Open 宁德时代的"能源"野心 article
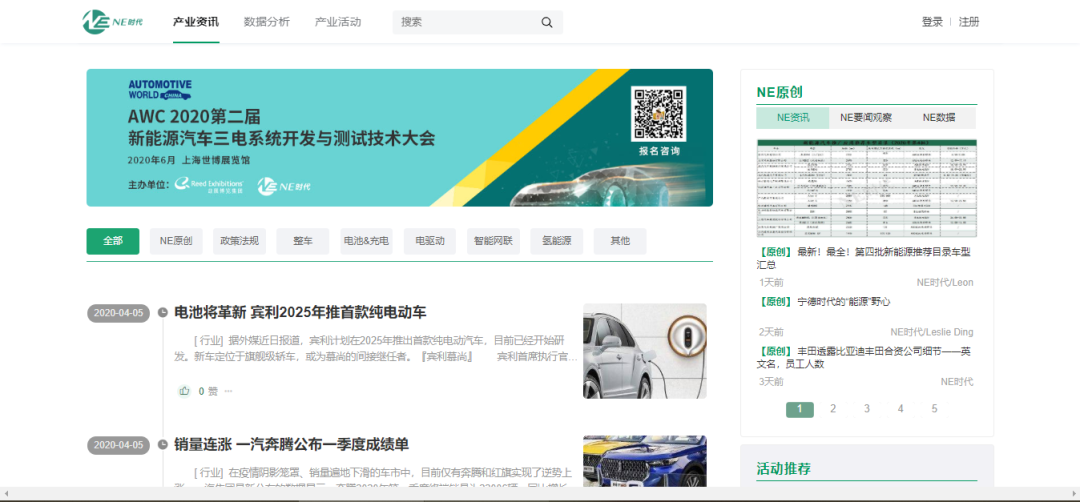 click(824, 302)
